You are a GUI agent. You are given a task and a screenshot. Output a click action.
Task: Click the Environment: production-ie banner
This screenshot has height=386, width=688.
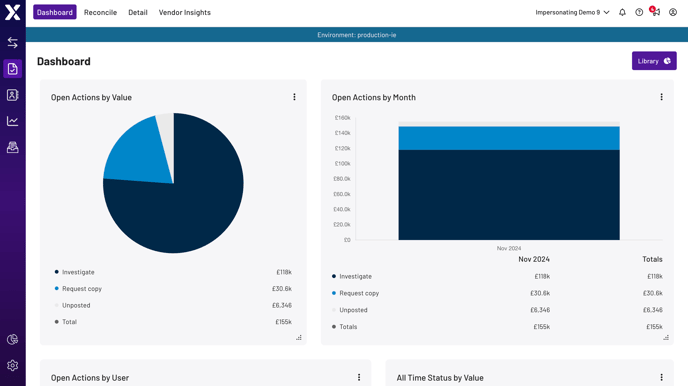coord(357,35)
